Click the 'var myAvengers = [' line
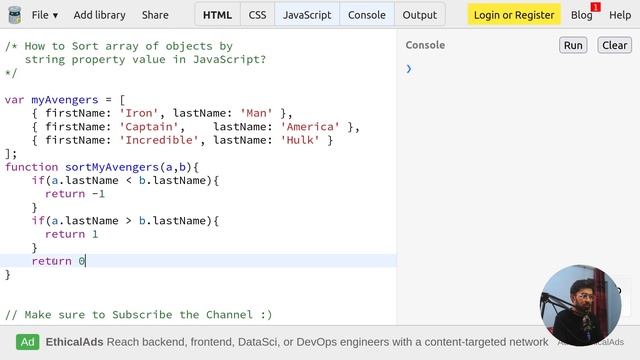 [x=65, y=100]
